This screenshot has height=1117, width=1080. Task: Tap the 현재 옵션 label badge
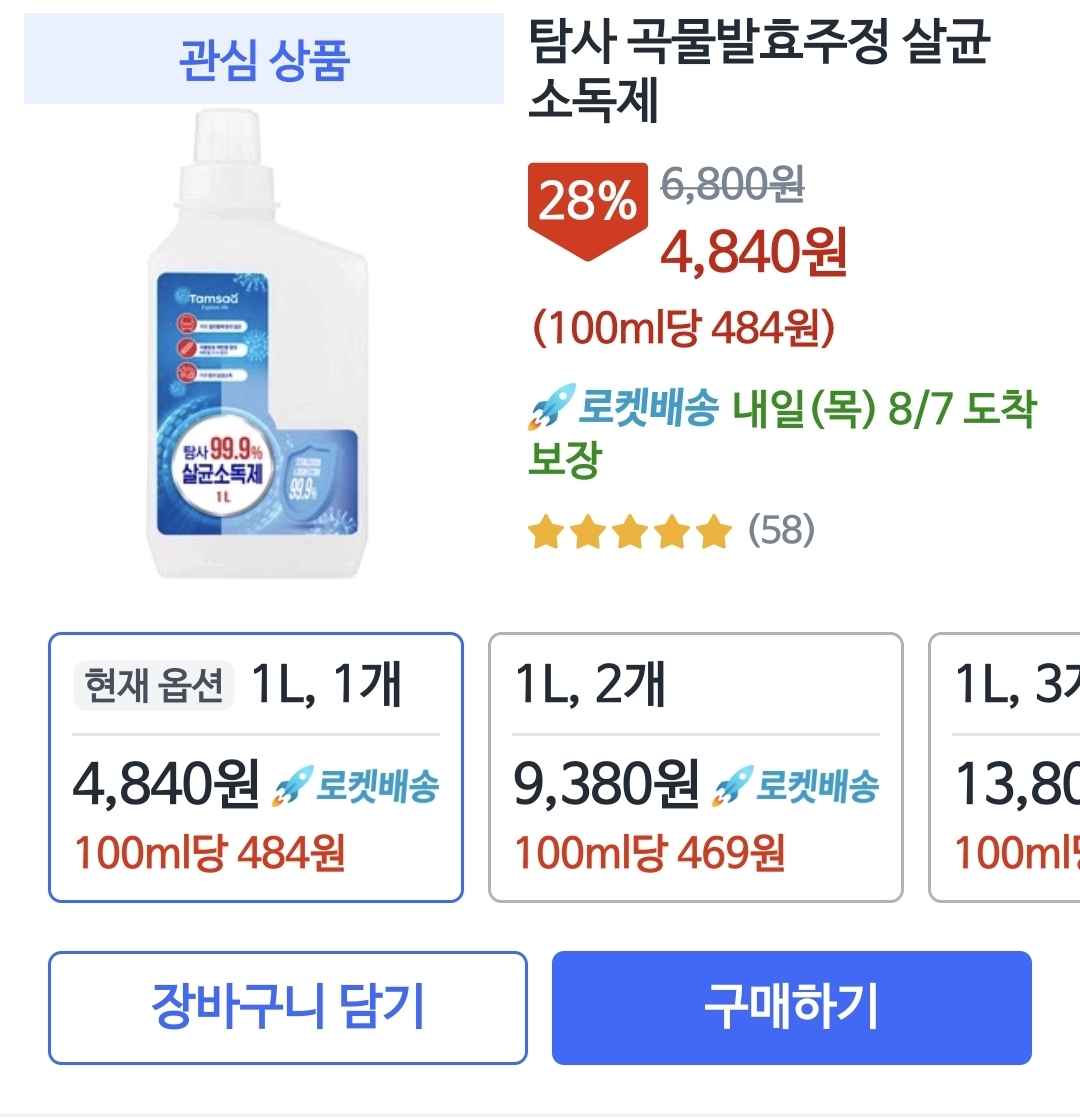coord(153,687)
